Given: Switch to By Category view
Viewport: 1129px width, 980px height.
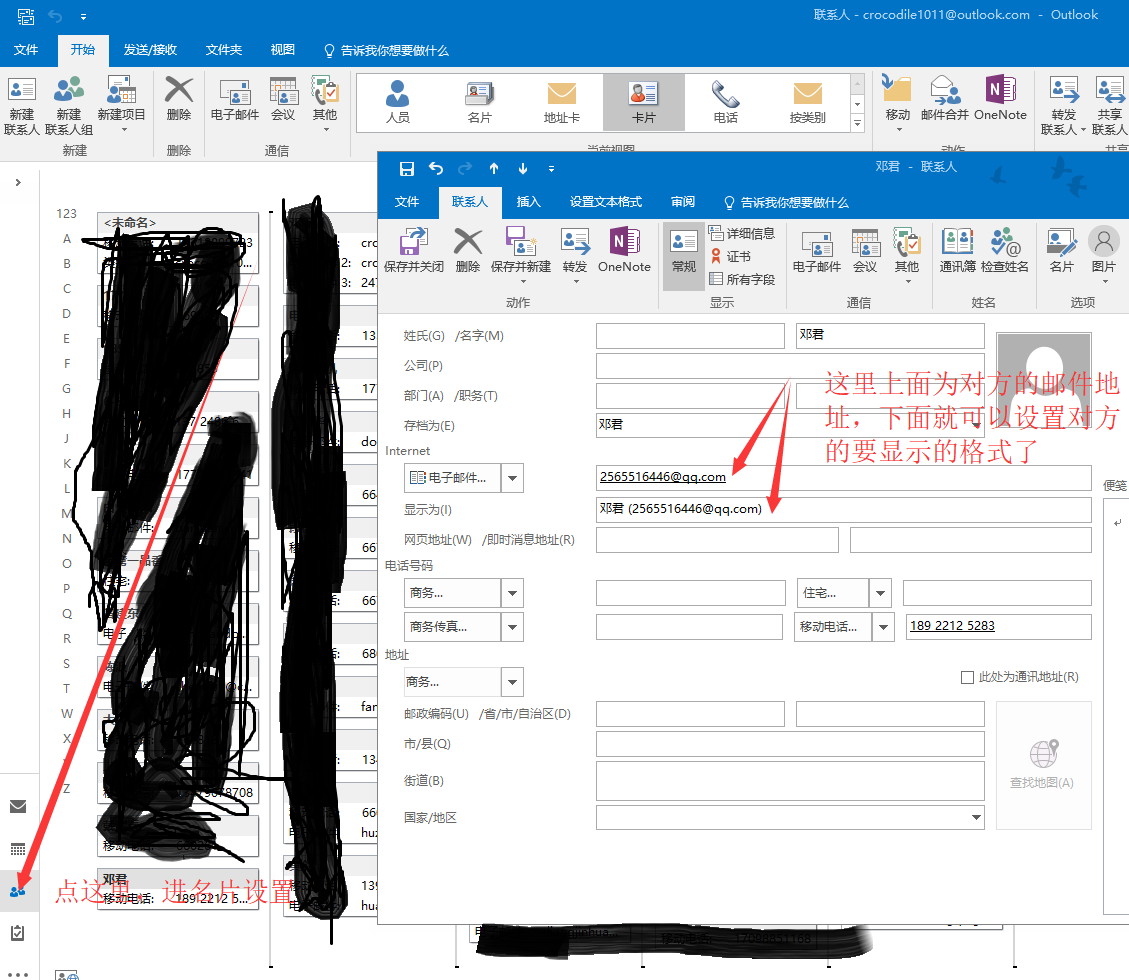Looking at the screenshot, I should (x=807, y=102).
